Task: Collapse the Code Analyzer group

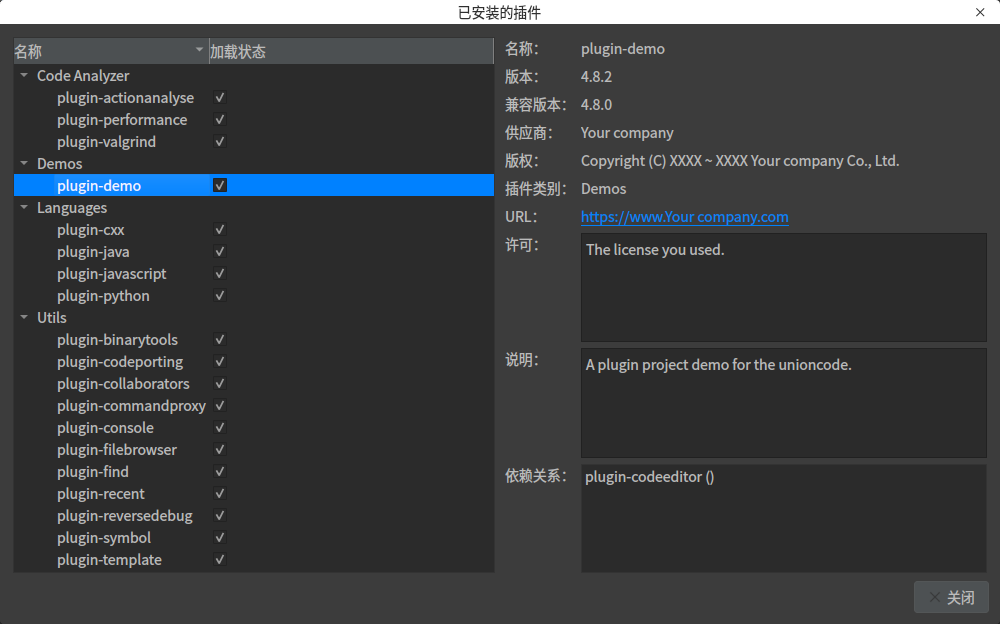Action: [24, 76]
